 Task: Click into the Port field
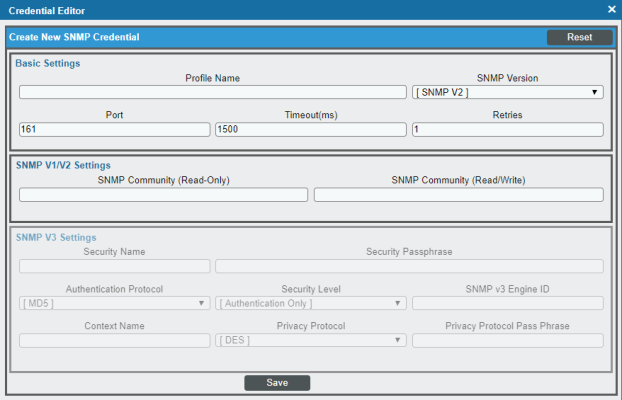[x=115, y=130]
